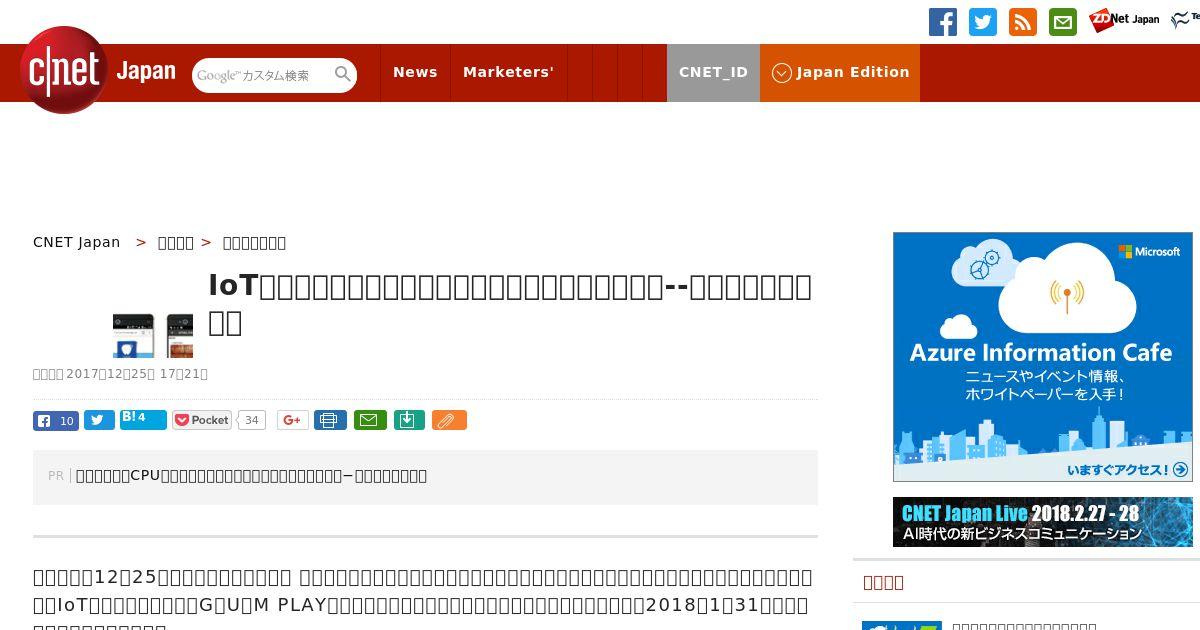1200x630 pixels.
Task: Open the CNET_ID menu
Action: point(713,72)
